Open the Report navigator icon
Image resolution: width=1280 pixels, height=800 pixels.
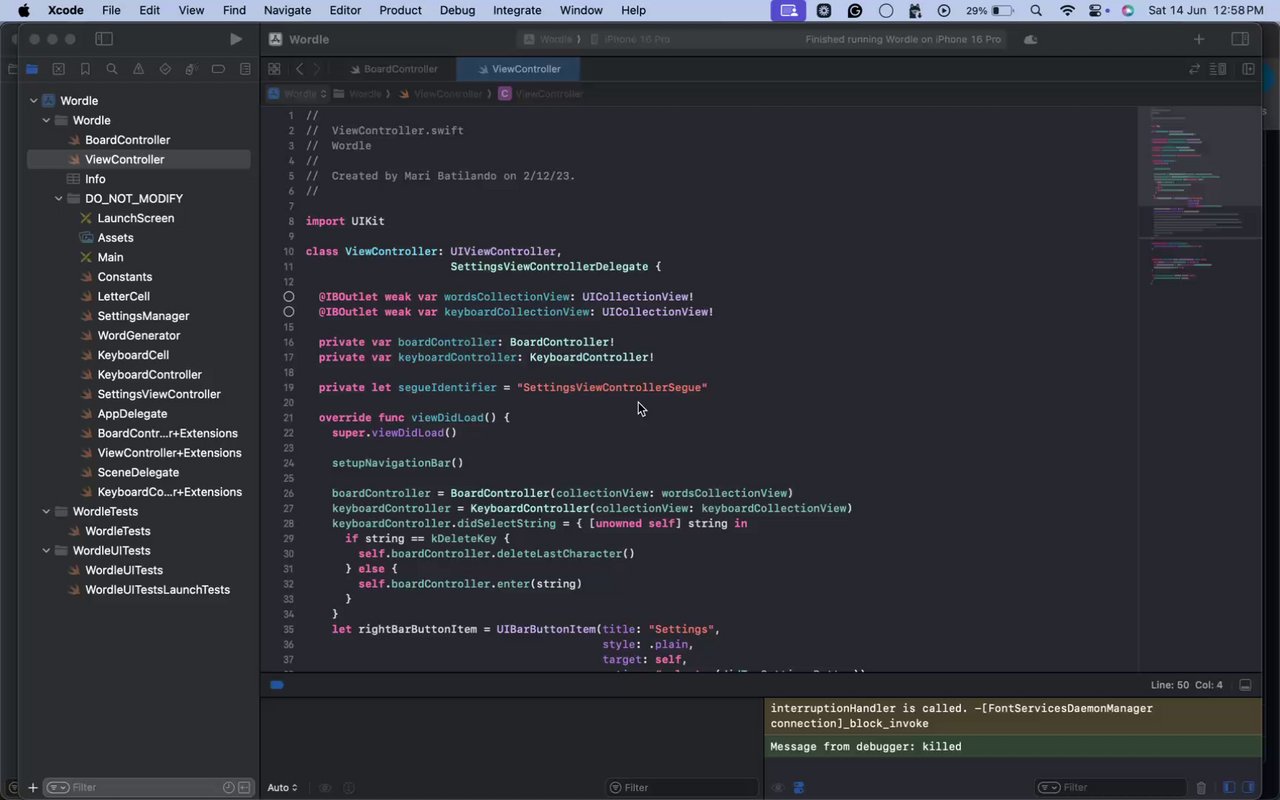click(245, 69)
